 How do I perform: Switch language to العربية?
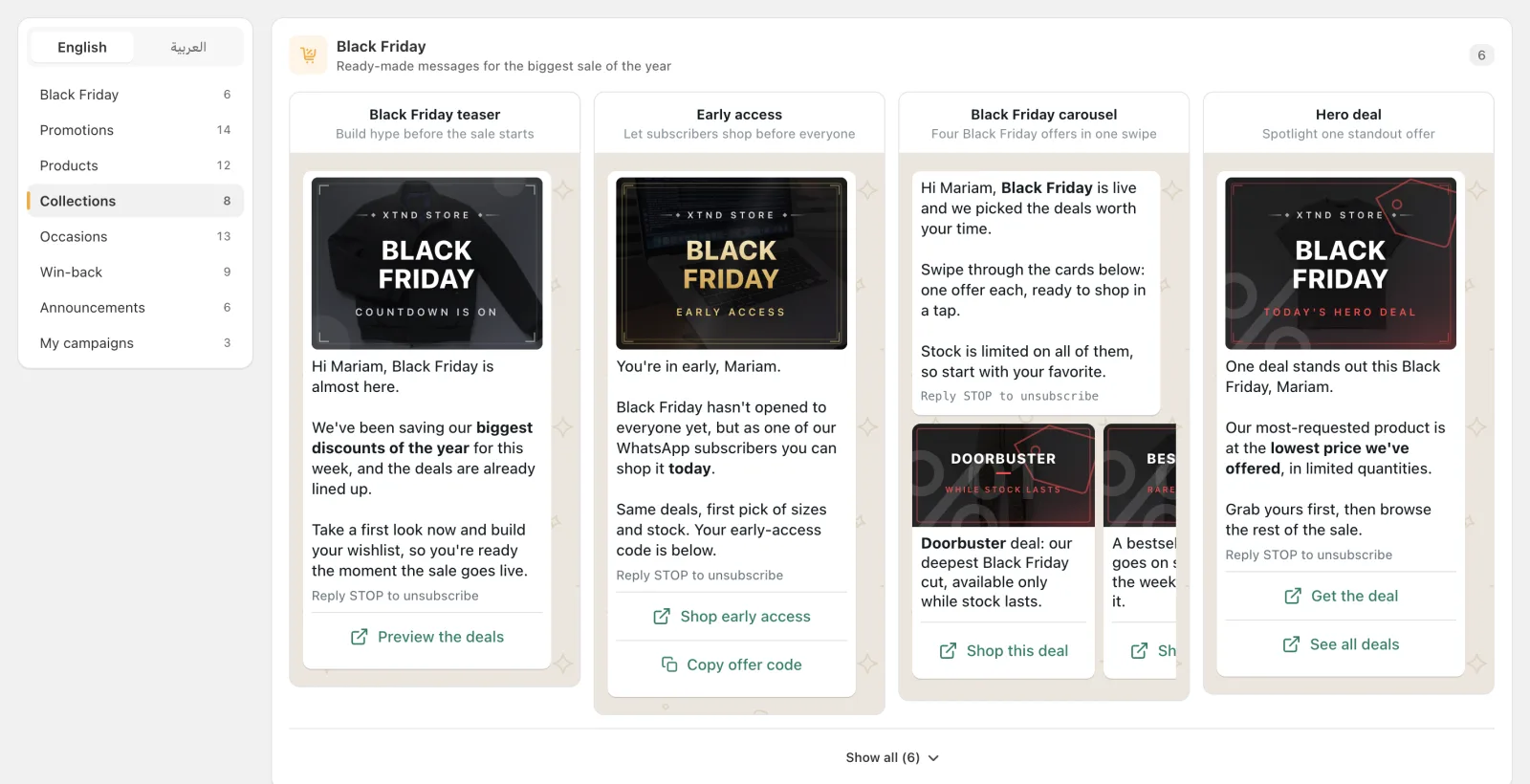tap(188, 47)
